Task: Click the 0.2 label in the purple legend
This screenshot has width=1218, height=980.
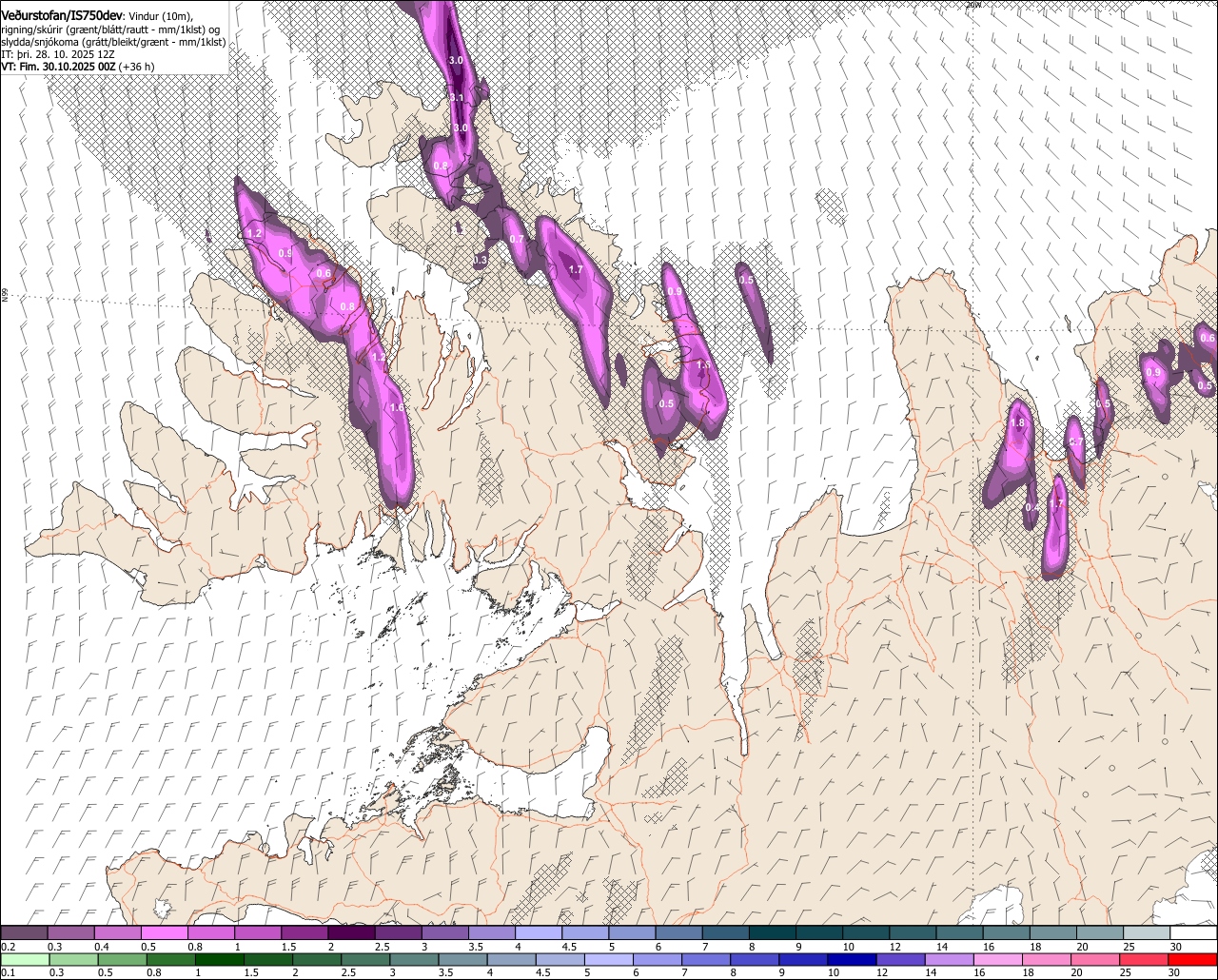Action: click(8, 947)
